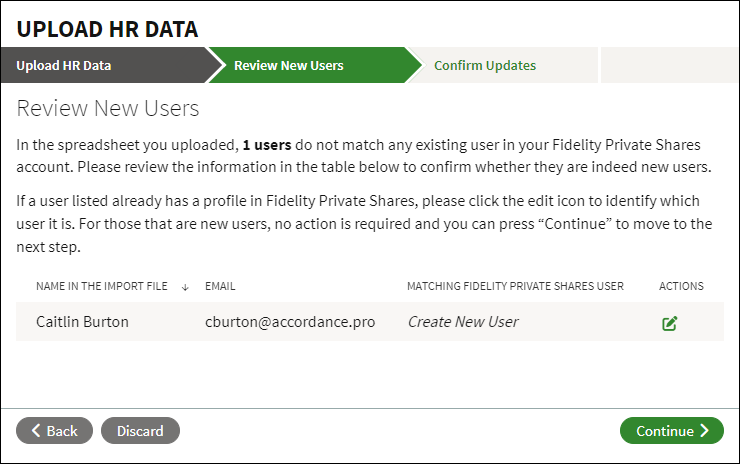Click the Email column header
Viewport: 740px width, 464px height.
click(222, 287)
